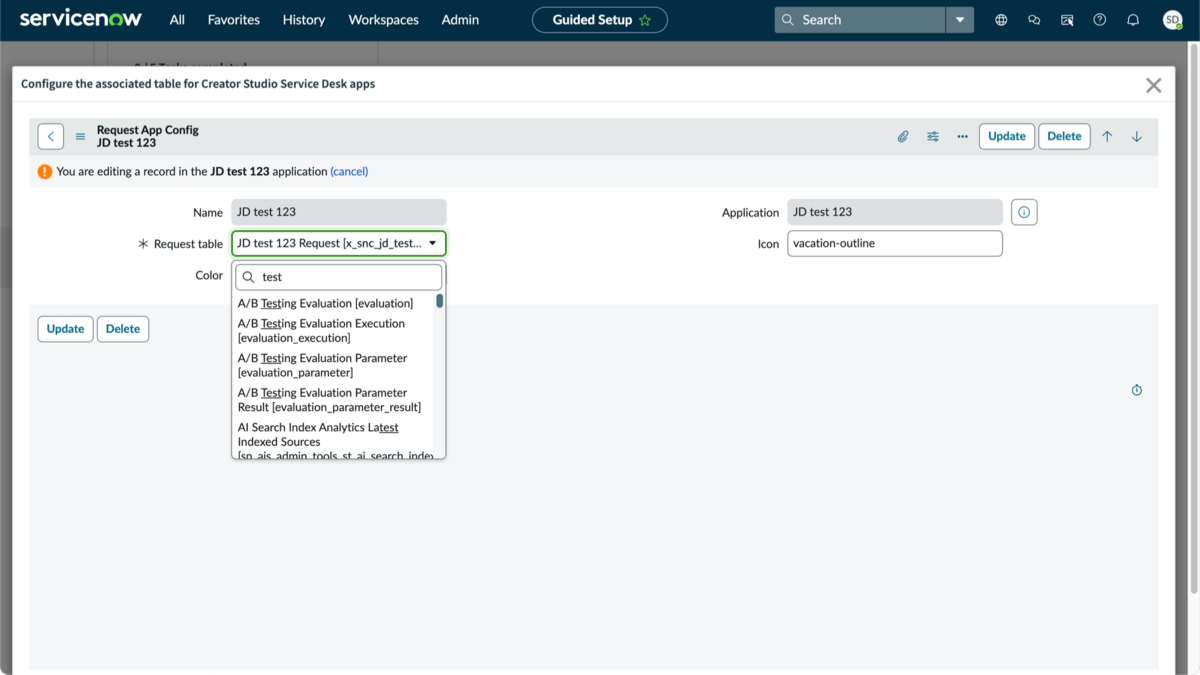Image resolution: width=1200 pixels, height=675 pixels.
Task: Click the Icon field with vacation-outline
Action: tap(895, 243)
